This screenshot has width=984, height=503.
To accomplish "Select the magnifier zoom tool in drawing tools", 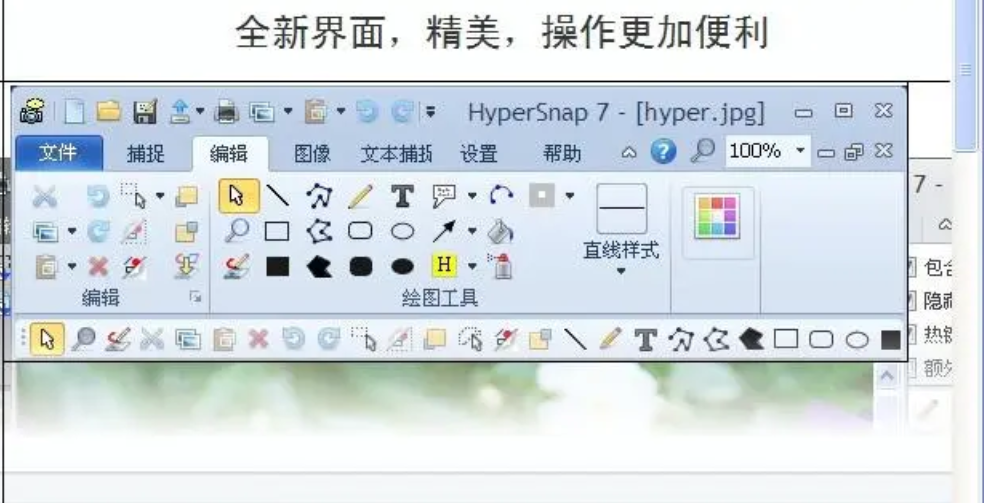I will click(237, 231).
